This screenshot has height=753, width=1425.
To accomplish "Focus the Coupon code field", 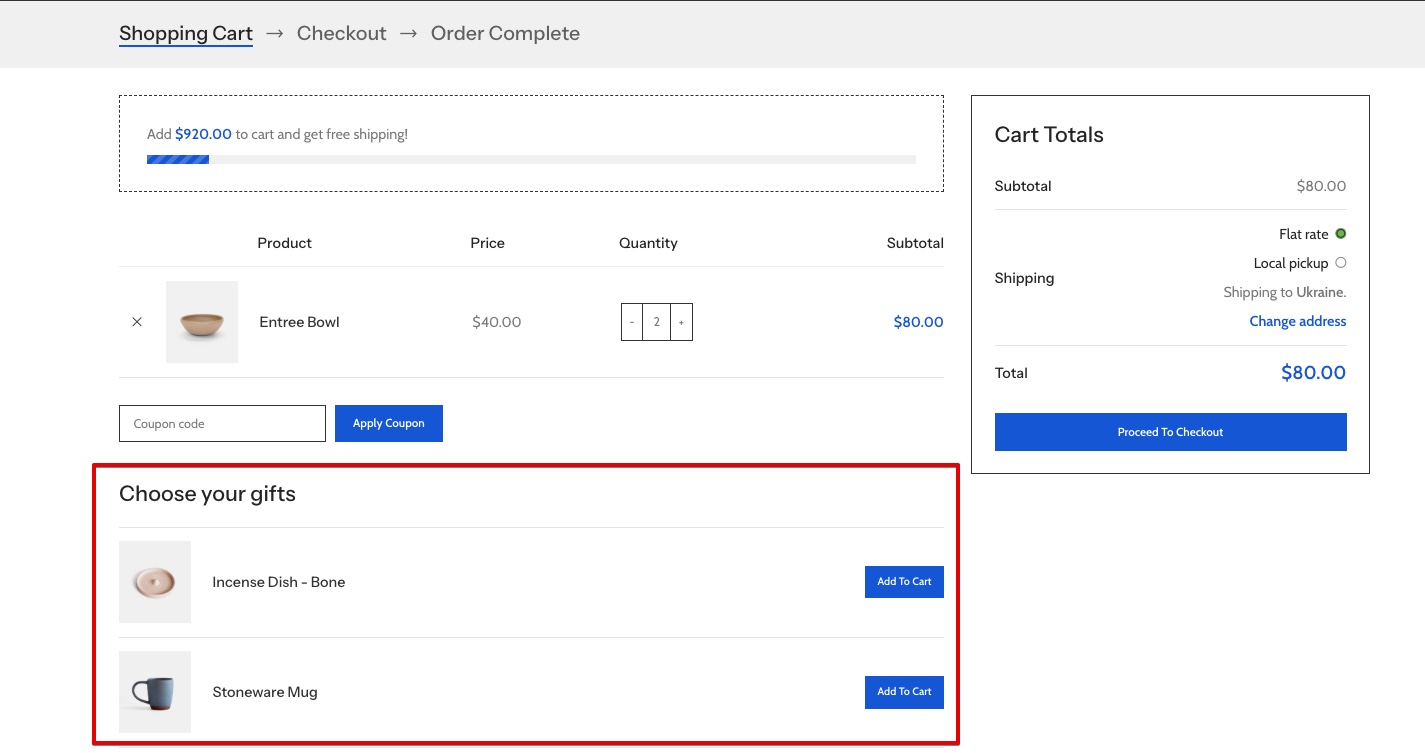I will coord(222,423).
